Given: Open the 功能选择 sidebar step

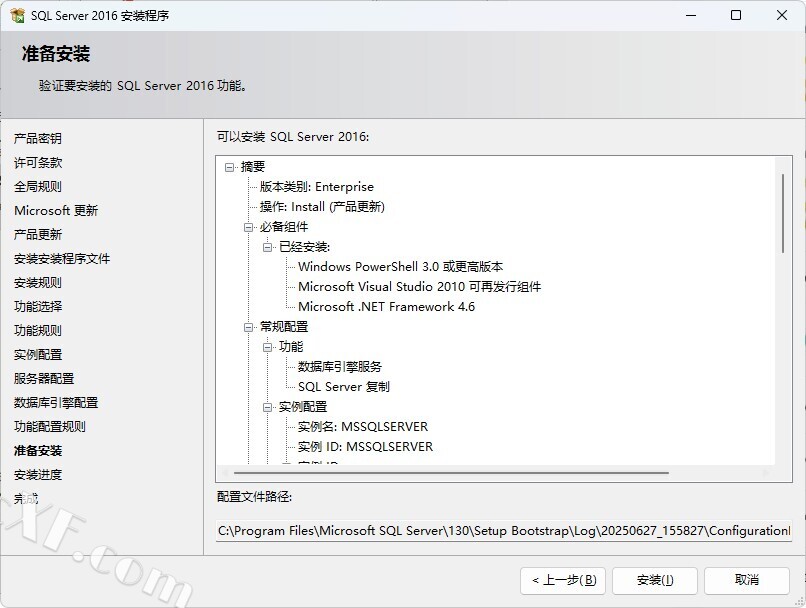Looking at the screenshot, I should click(x=38, y=306).
